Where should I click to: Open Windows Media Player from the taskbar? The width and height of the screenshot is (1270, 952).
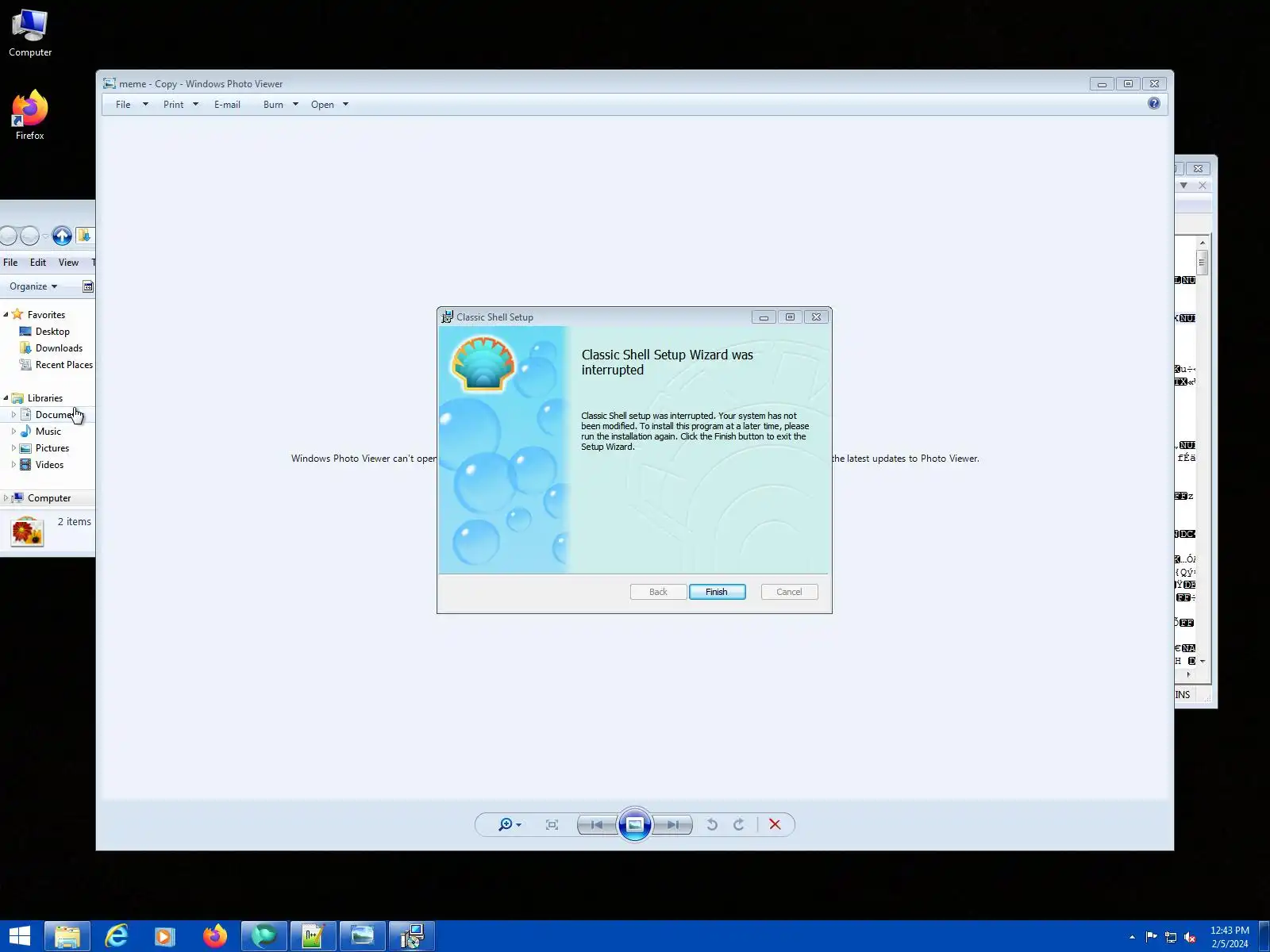(165, 936)
